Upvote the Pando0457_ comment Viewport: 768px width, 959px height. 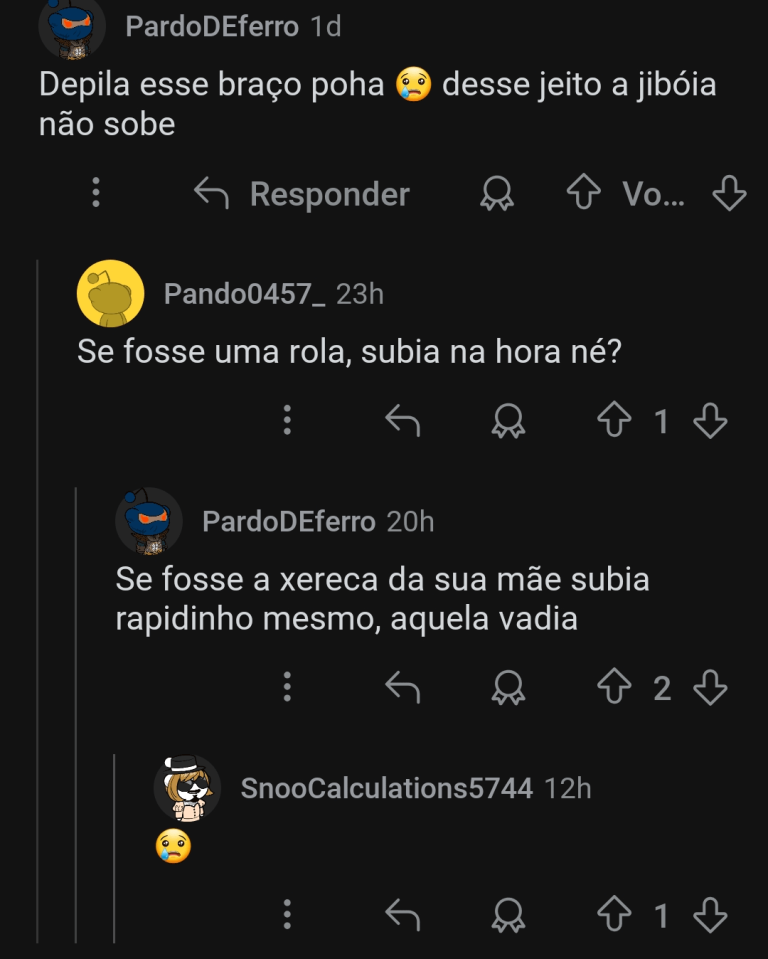(x=611, y=421)
